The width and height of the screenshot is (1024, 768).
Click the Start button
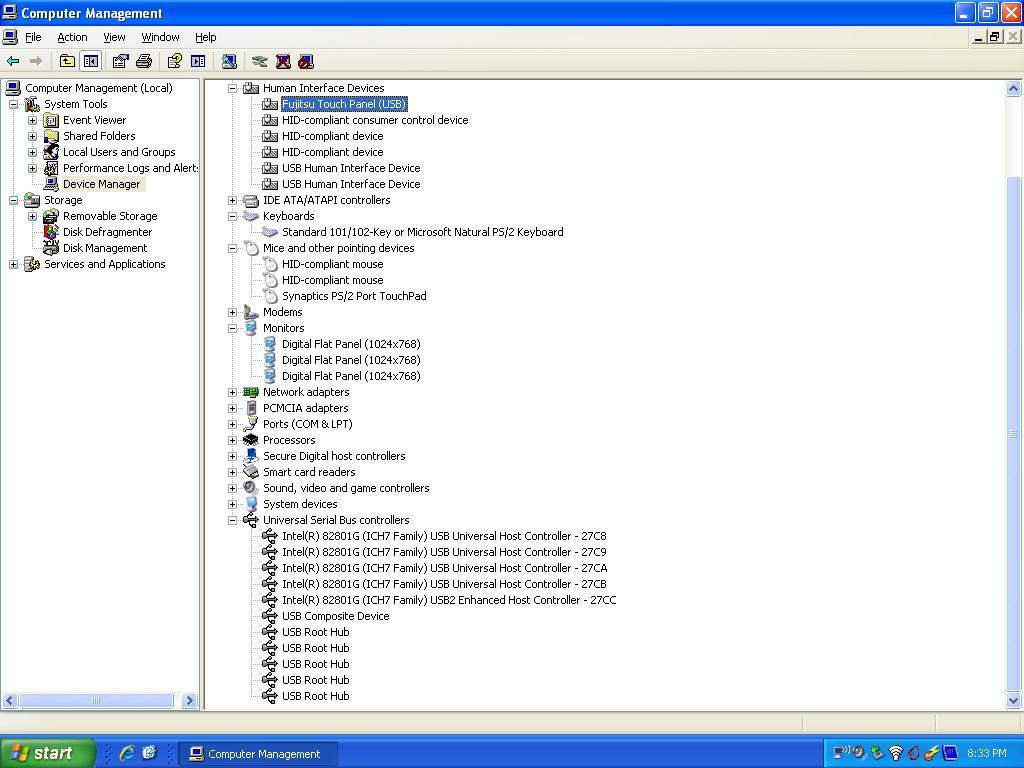pyautogui.click(x=47, y=753)
